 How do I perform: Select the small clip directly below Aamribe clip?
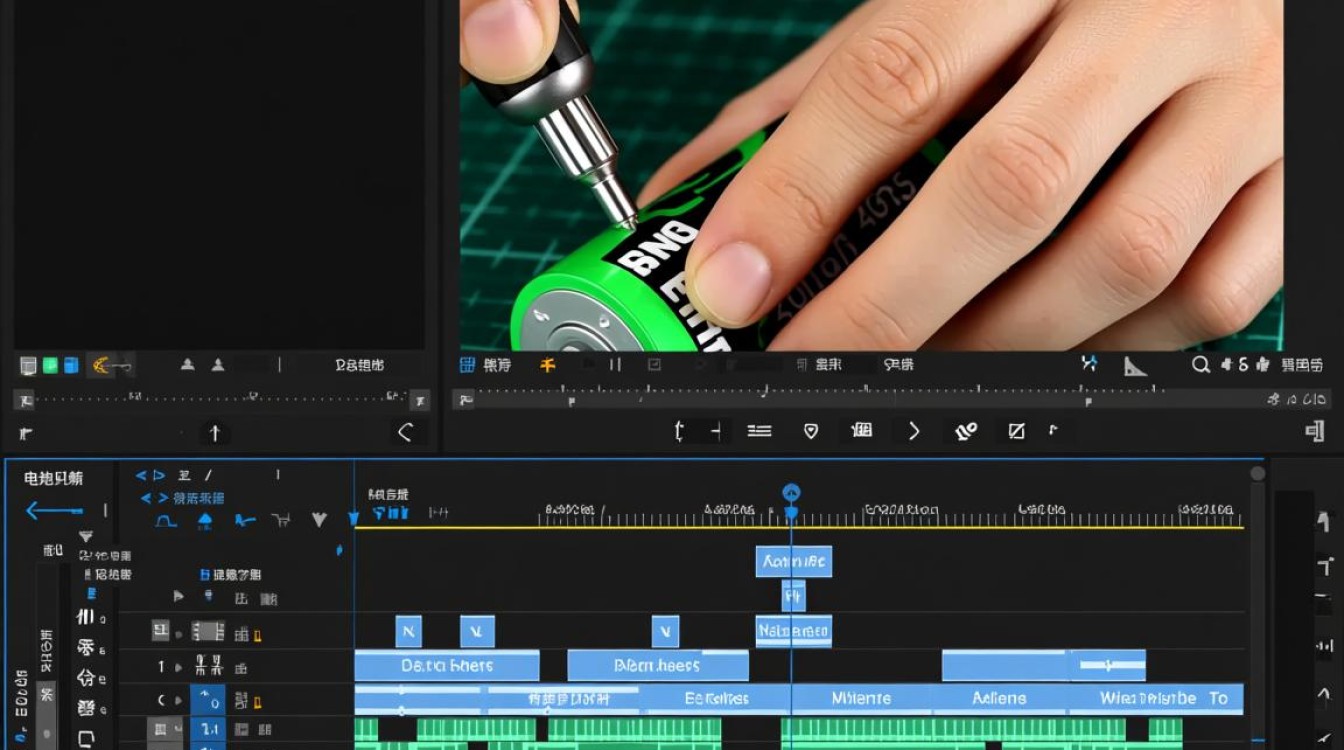coord(793,596)
